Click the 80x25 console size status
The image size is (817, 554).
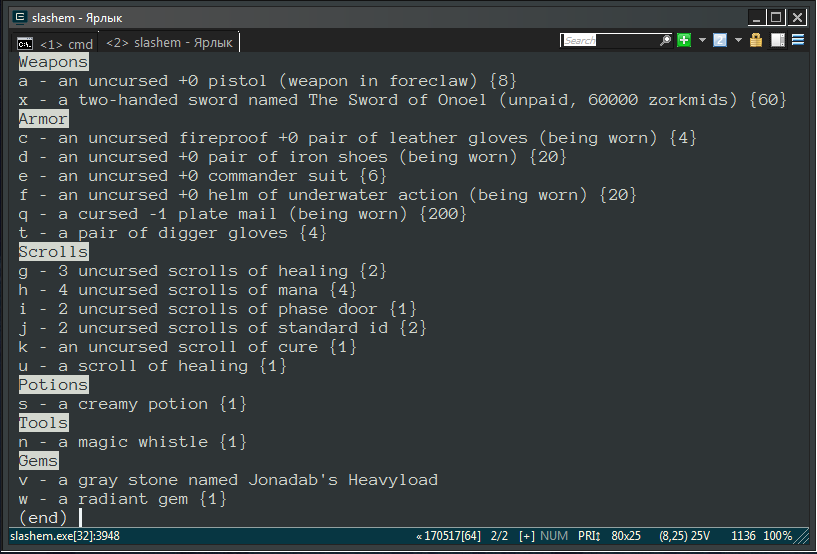point(626,536)
